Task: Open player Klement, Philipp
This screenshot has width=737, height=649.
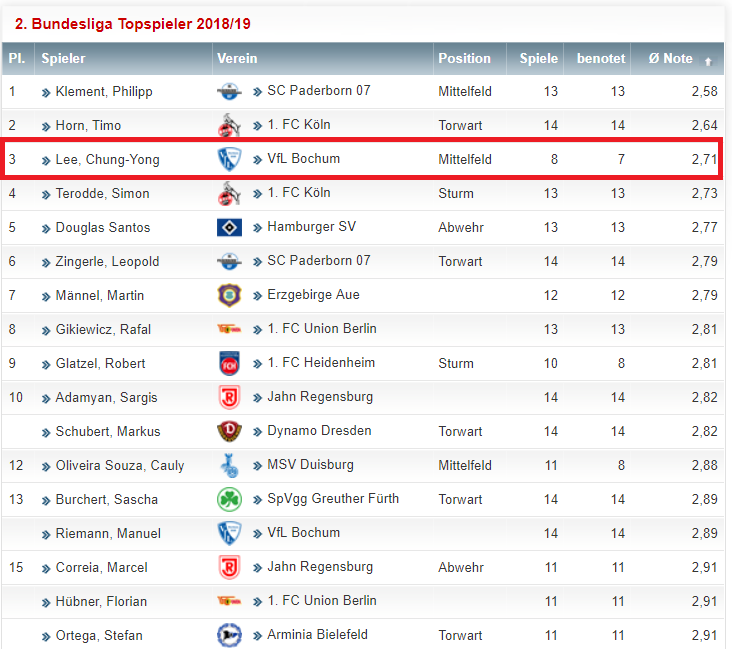Action: tap(104, 91)
